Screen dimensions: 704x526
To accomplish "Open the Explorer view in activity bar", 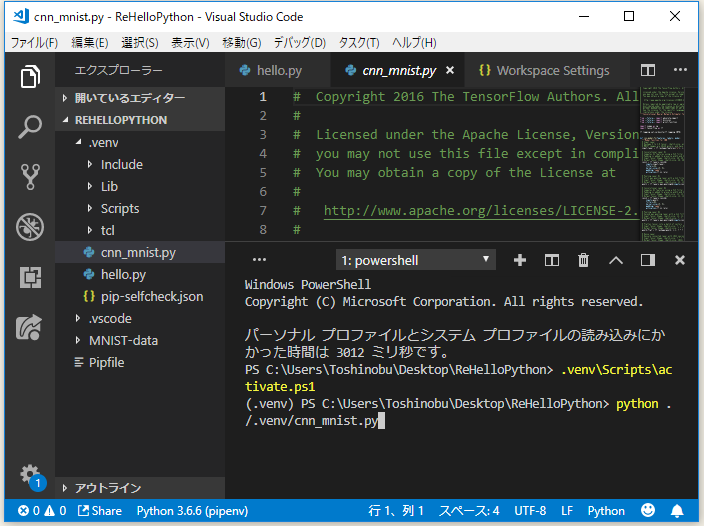I will (x=30, y=76).
